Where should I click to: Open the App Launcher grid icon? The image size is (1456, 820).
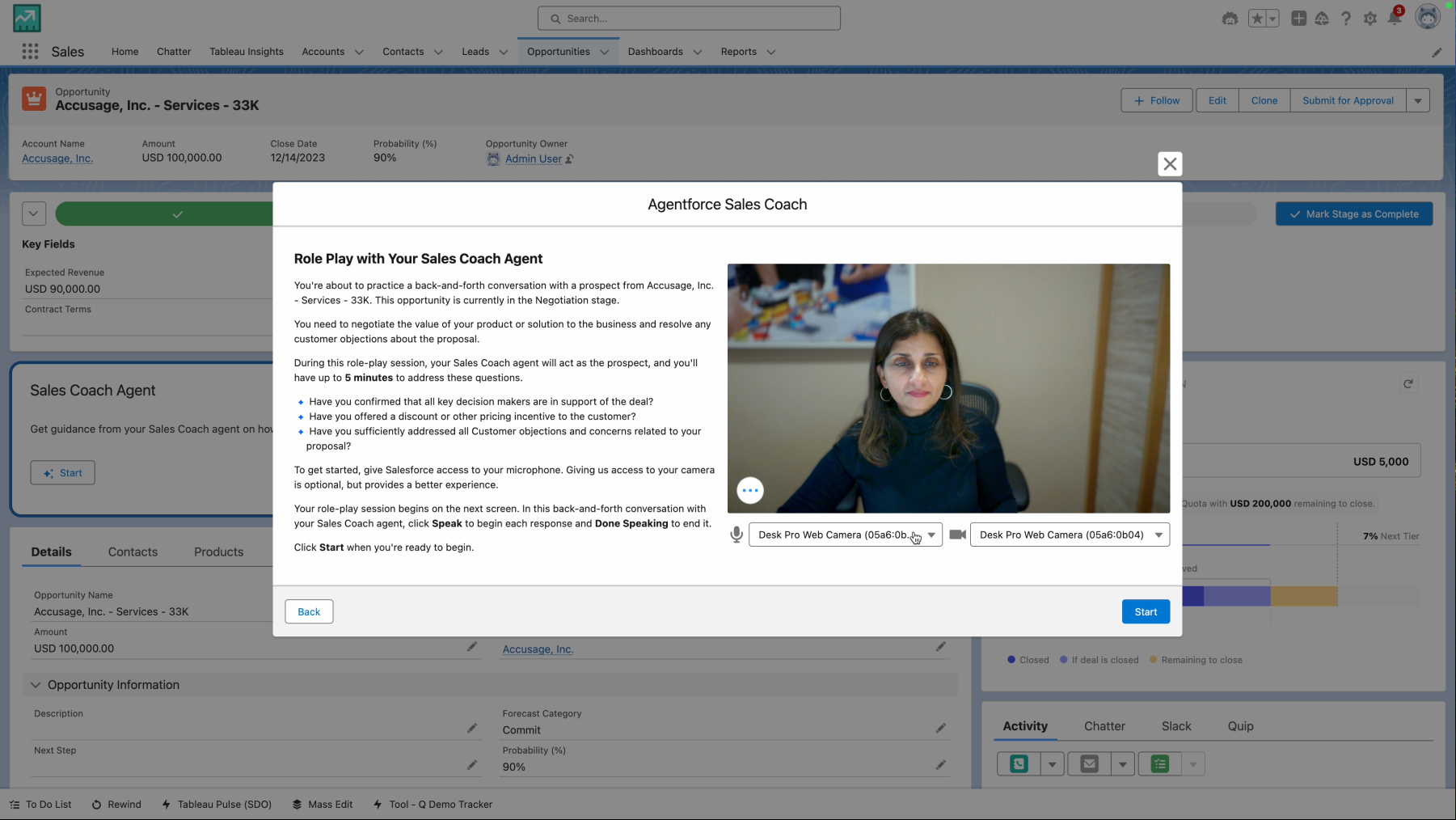coord(30,51)
